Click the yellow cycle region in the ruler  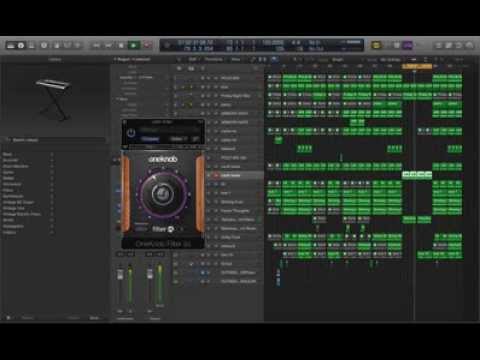click(x=417, y=66)
